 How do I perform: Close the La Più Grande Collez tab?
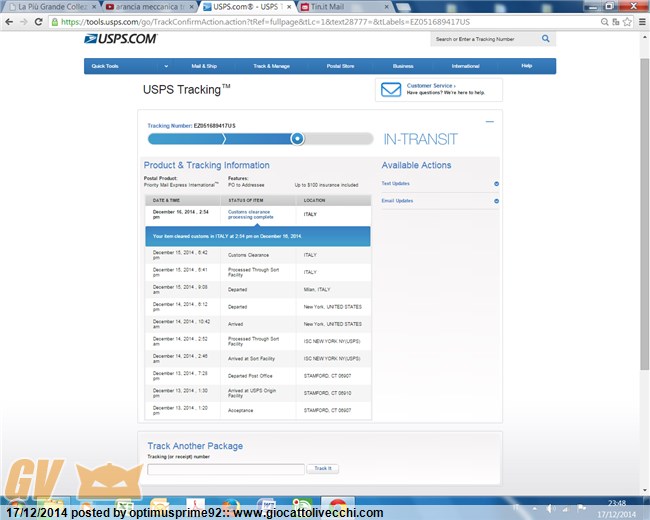tap(95, 7)
